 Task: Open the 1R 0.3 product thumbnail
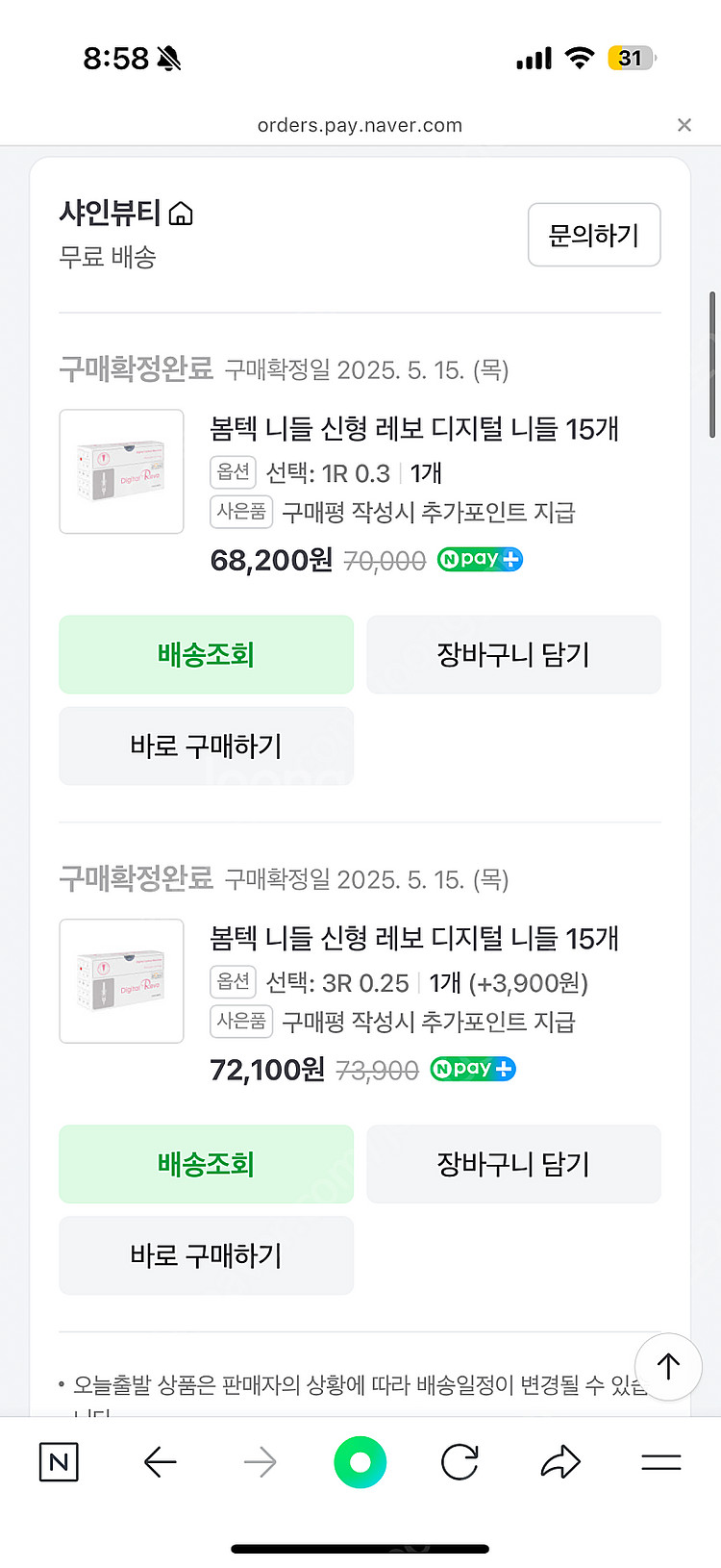[x=122, y=471]
